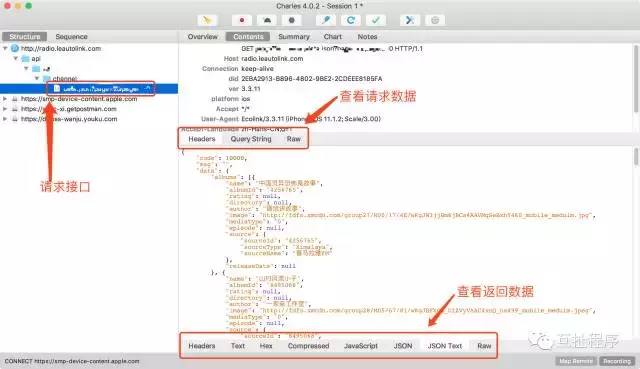640x369 pixels.
Task: Collapse the radio.leautolink.com host node
Action: click(5, 48)
